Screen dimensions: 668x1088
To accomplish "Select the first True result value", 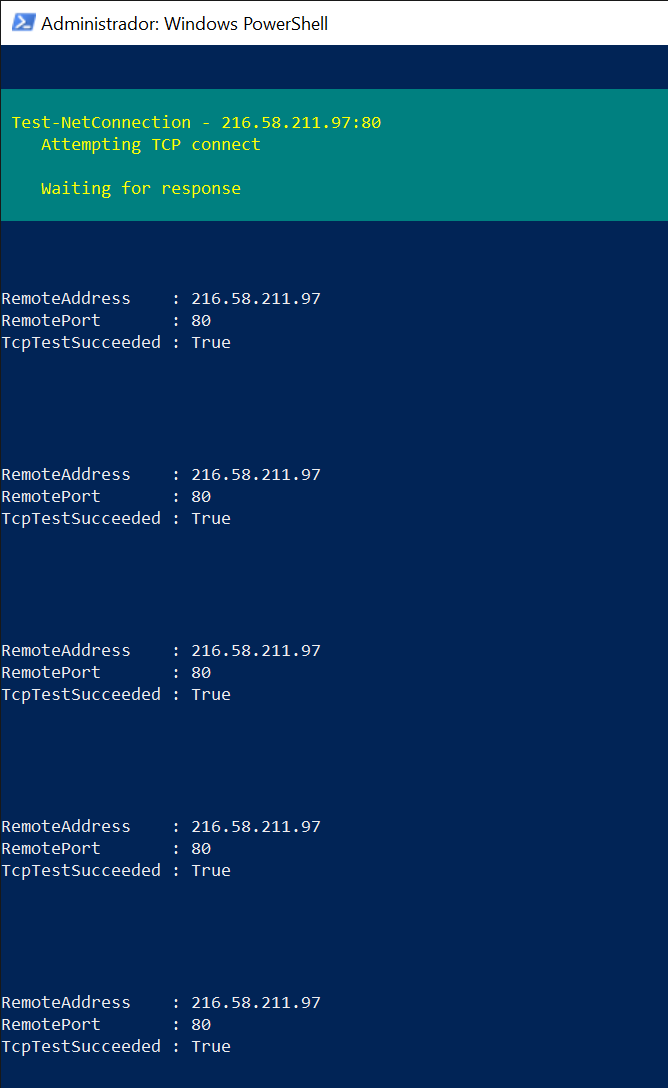I will tap(210, 342).
